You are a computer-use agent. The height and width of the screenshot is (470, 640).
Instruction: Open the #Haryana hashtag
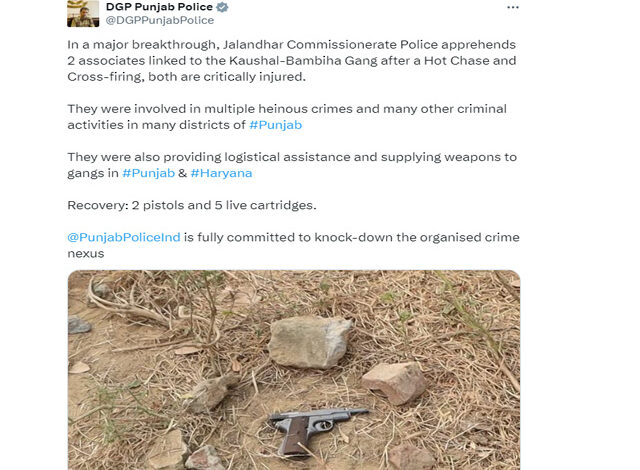coord(221,173)
